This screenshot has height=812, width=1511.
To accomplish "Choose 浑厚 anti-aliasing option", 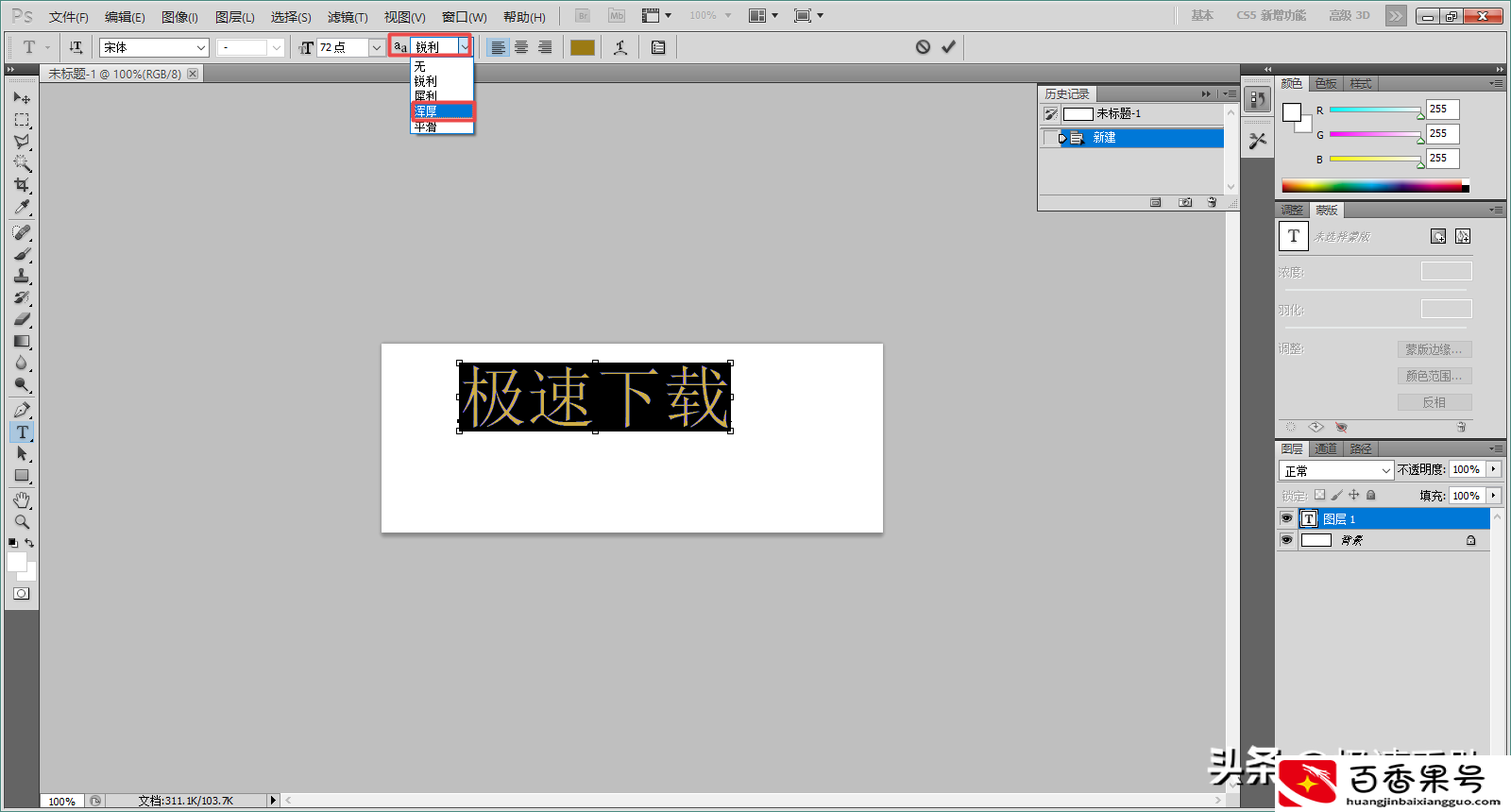I will (x=442, y=111).
